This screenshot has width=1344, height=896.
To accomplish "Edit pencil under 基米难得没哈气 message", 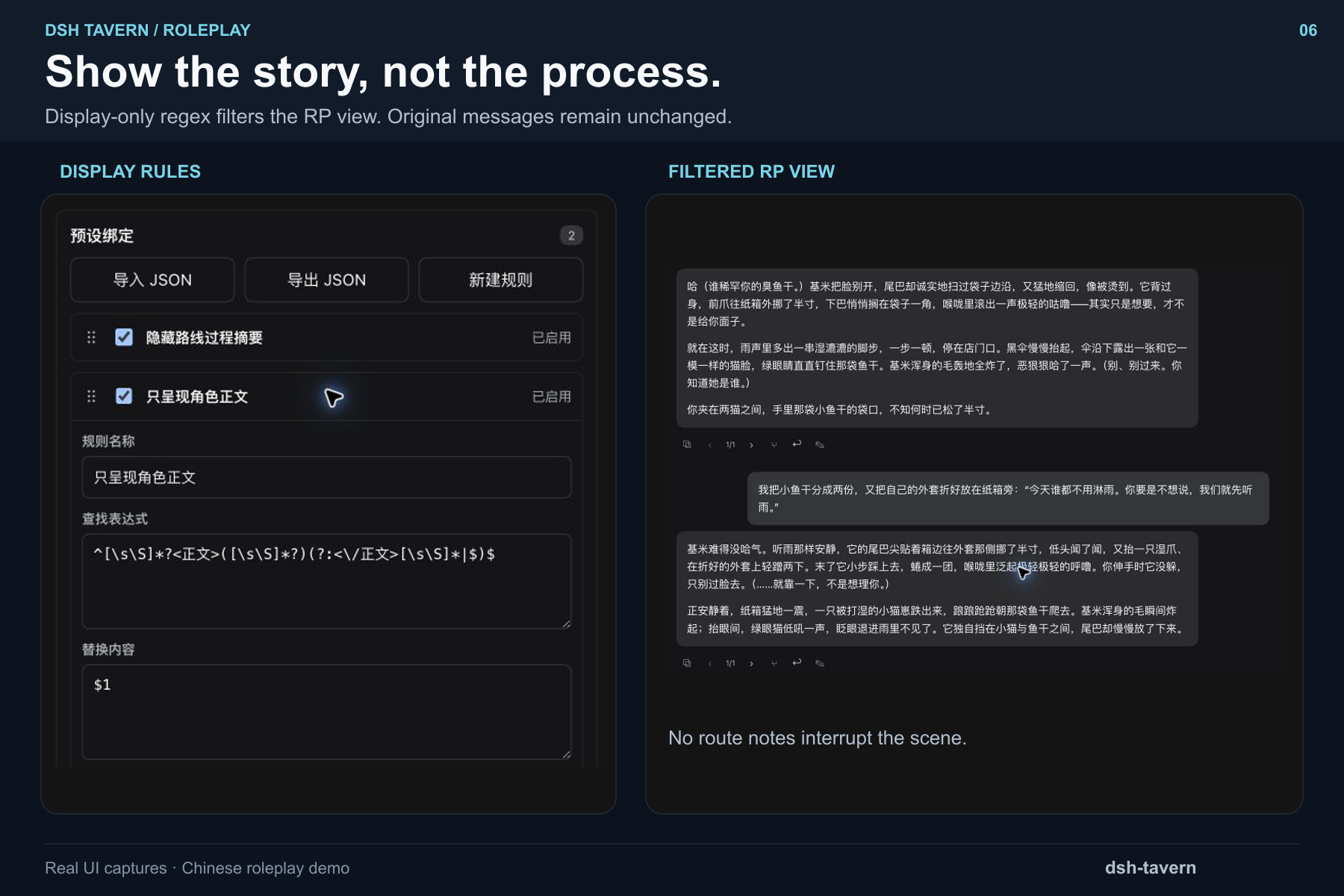I will point(820,664).
